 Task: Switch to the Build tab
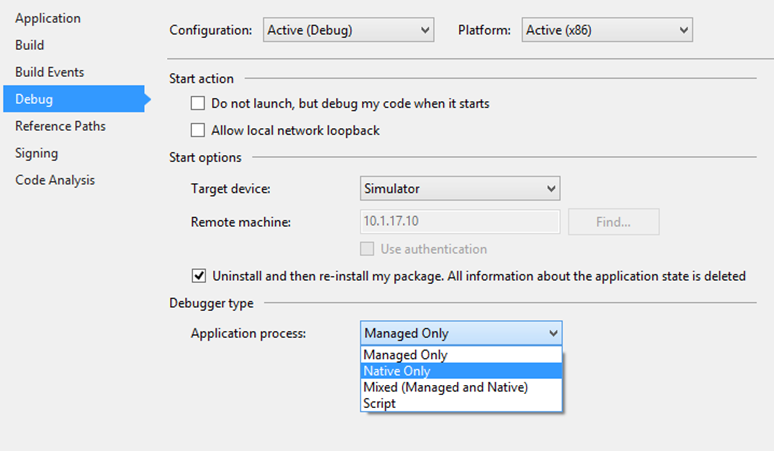coord(30,45)
